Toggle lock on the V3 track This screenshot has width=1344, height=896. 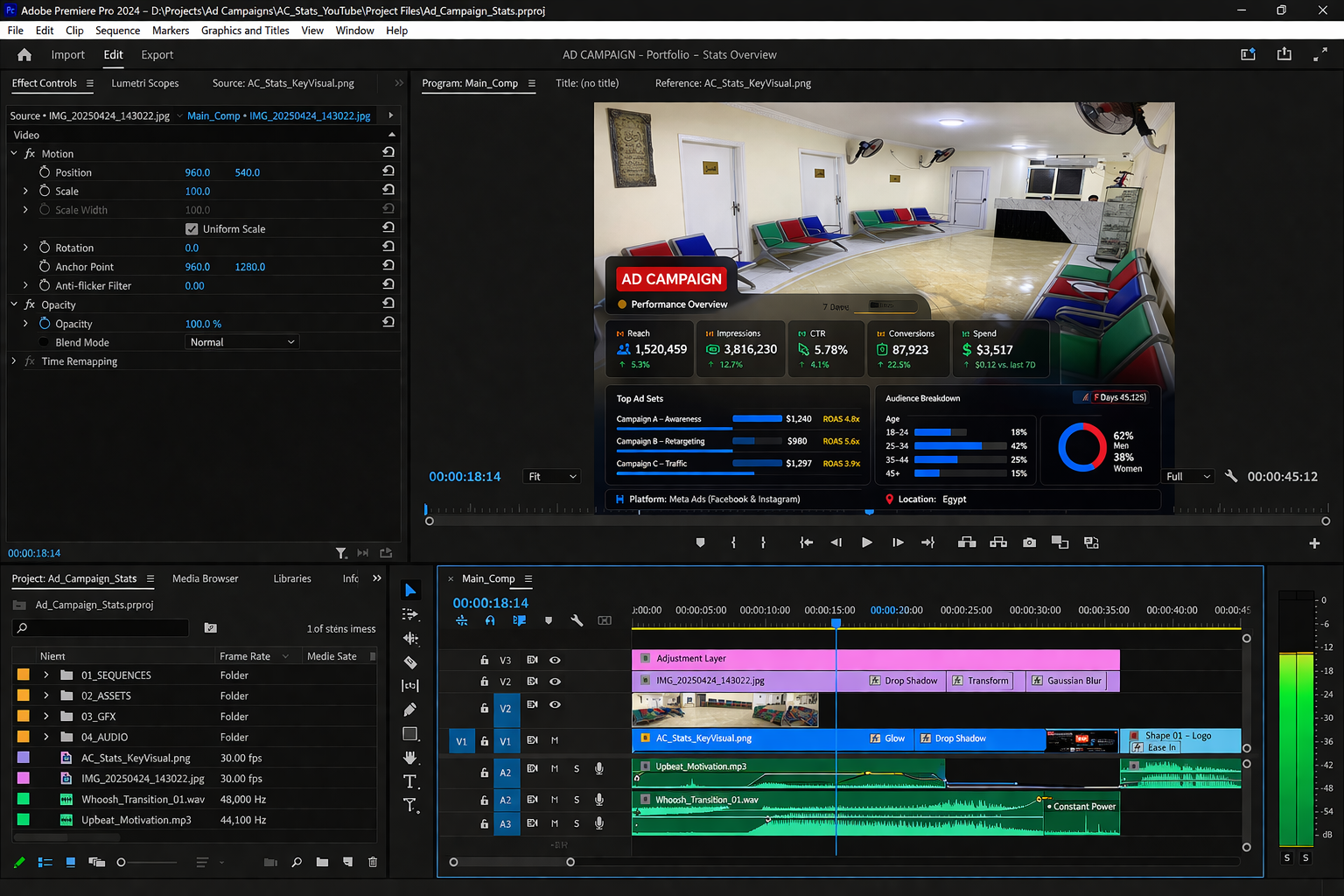tap(484, 660)
